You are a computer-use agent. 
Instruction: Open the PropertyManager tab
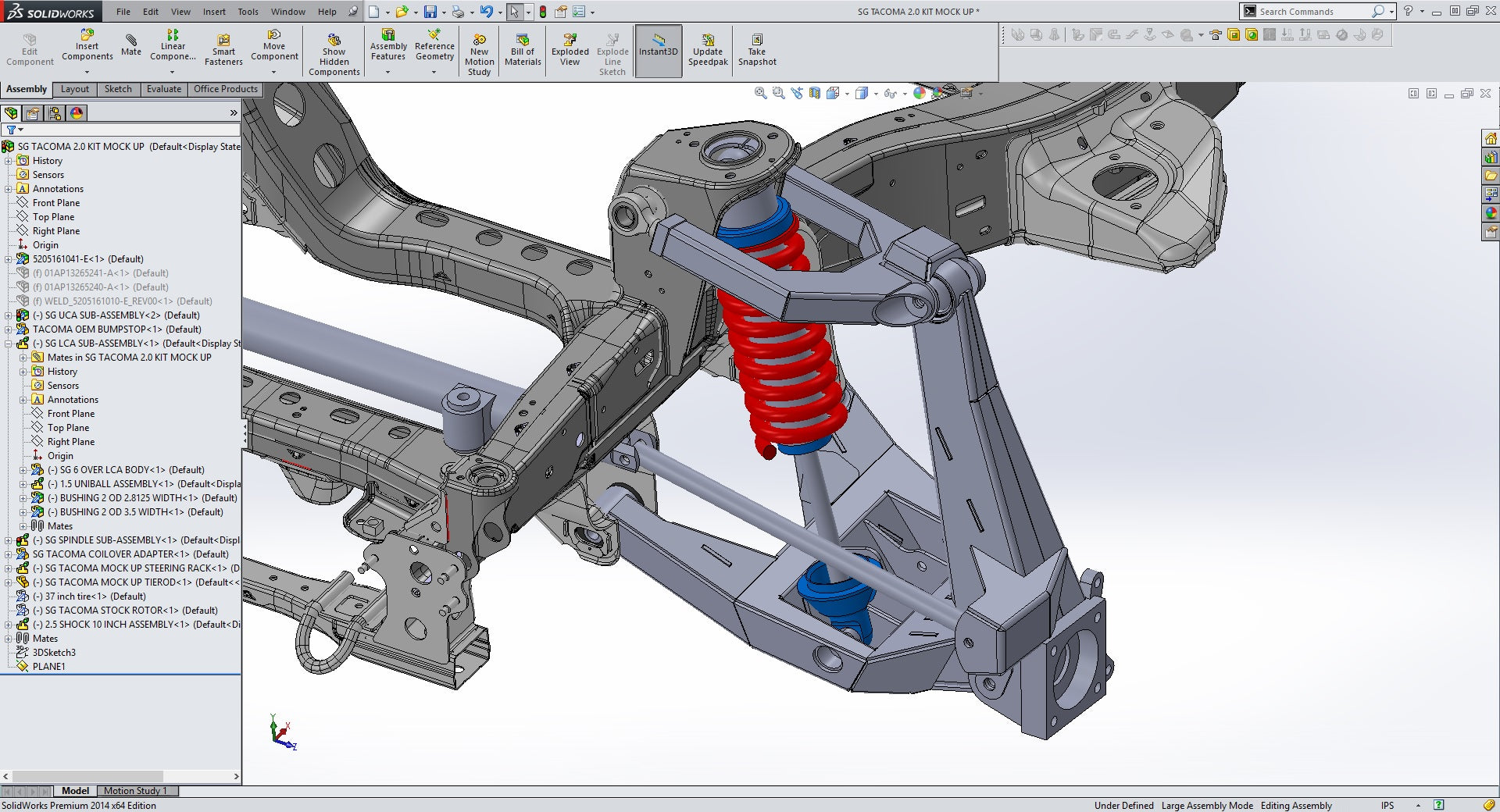tap(34, 113)
